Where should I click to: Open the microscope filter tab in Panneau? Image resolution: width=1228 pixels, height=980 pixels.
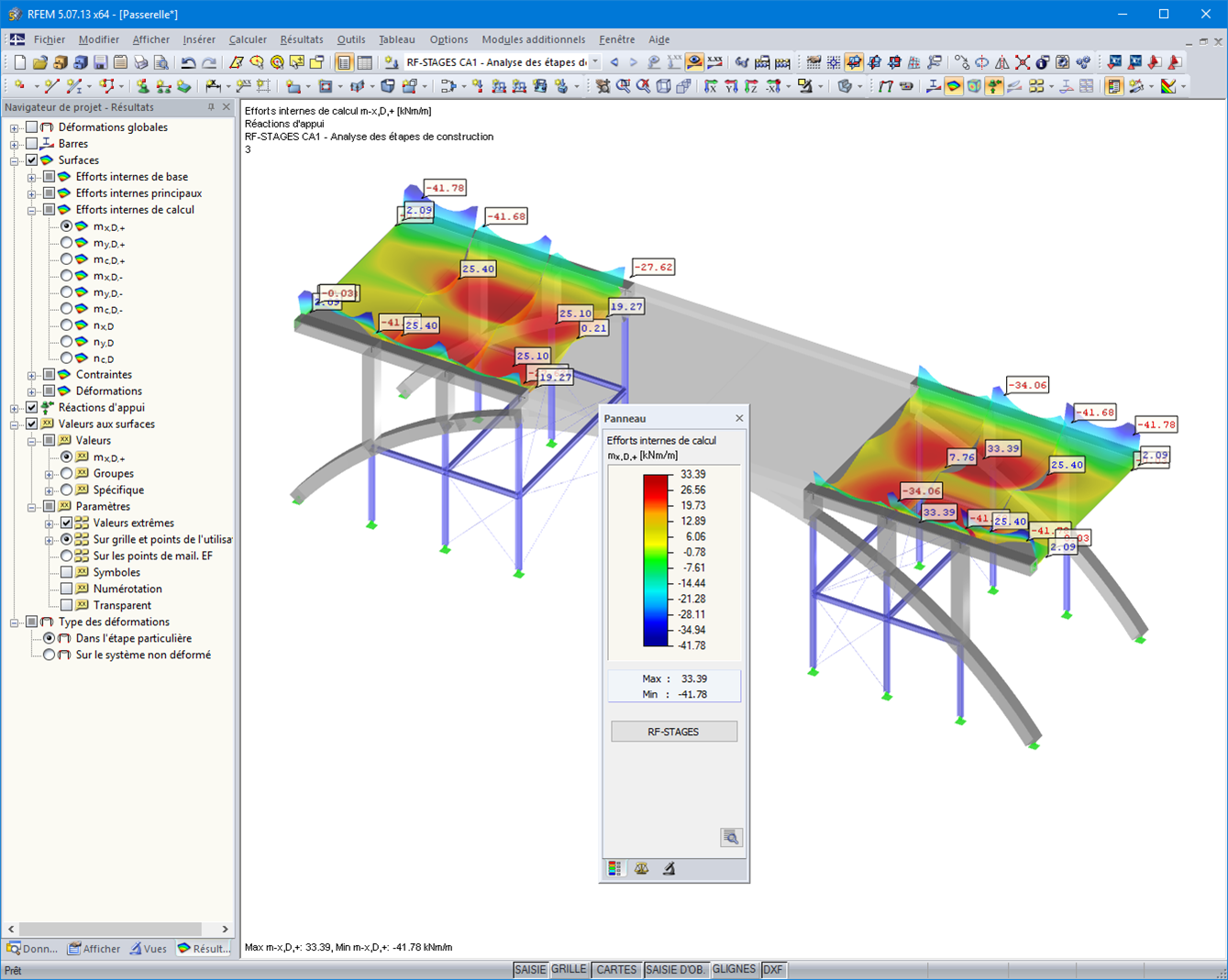pos(669,868)
